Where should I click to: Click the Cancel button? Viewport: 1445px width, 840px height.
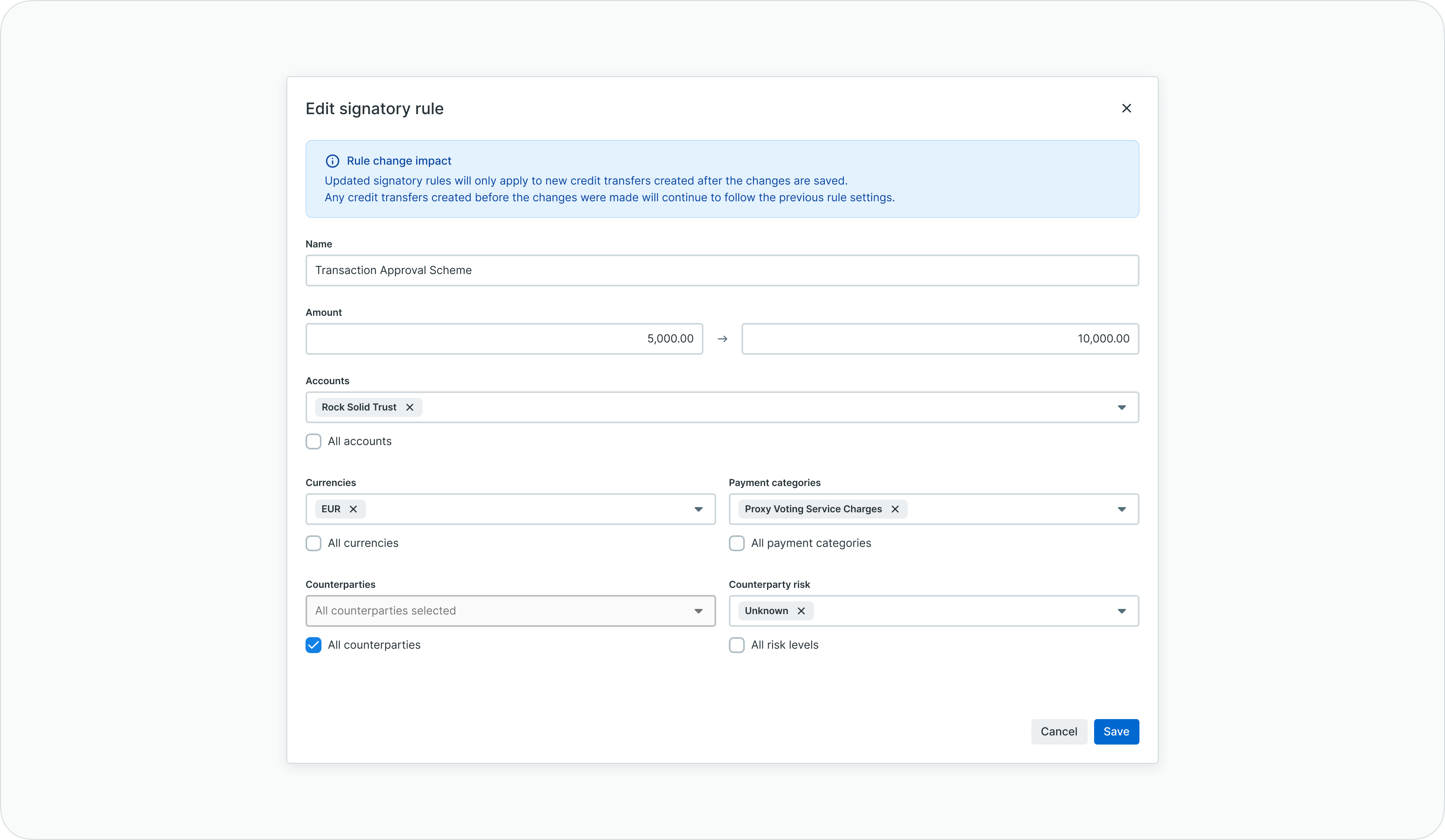pos(1059,732)
